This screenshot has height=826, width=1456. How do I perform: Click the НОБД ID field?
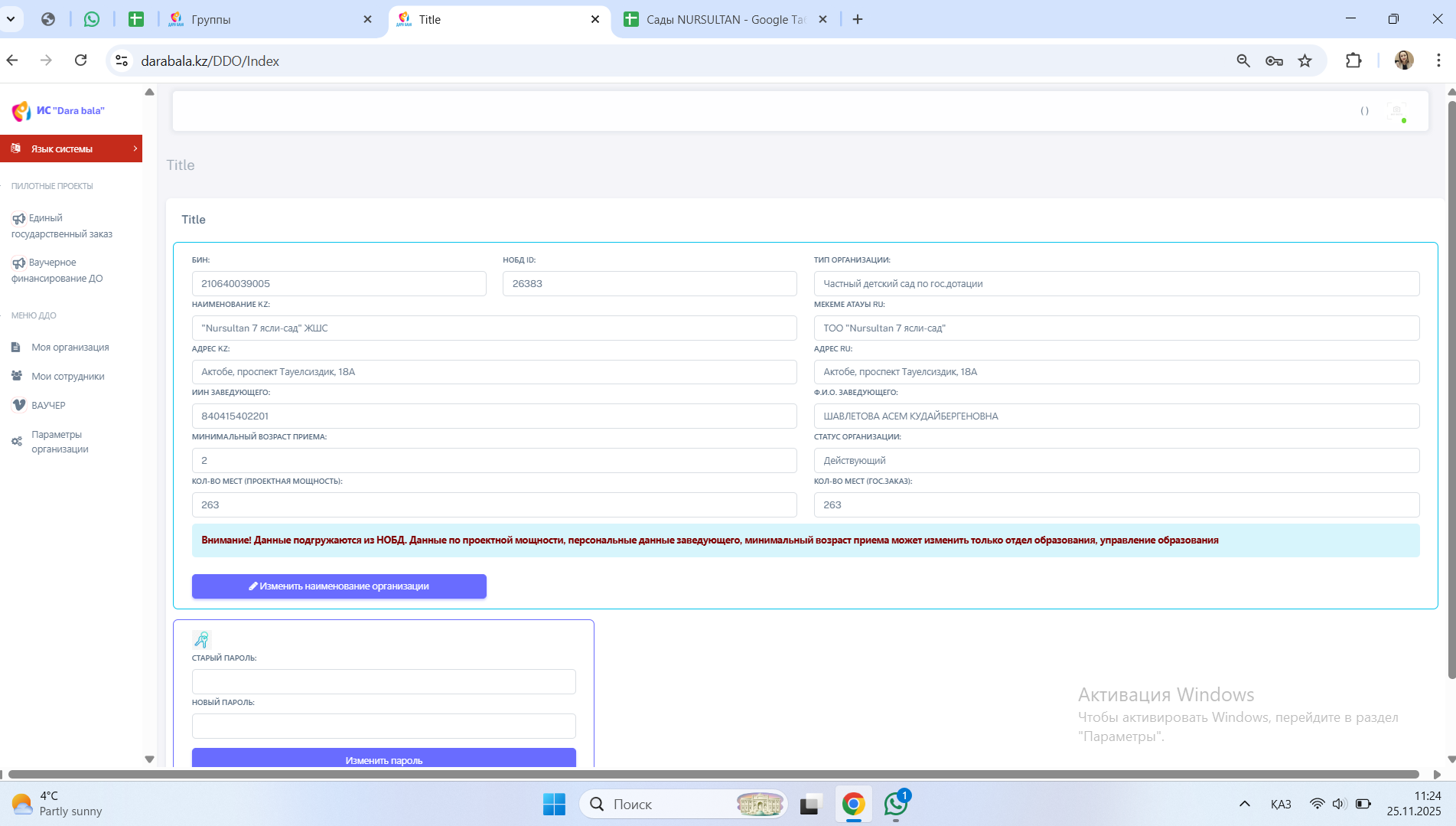click(x=650, y=283)
